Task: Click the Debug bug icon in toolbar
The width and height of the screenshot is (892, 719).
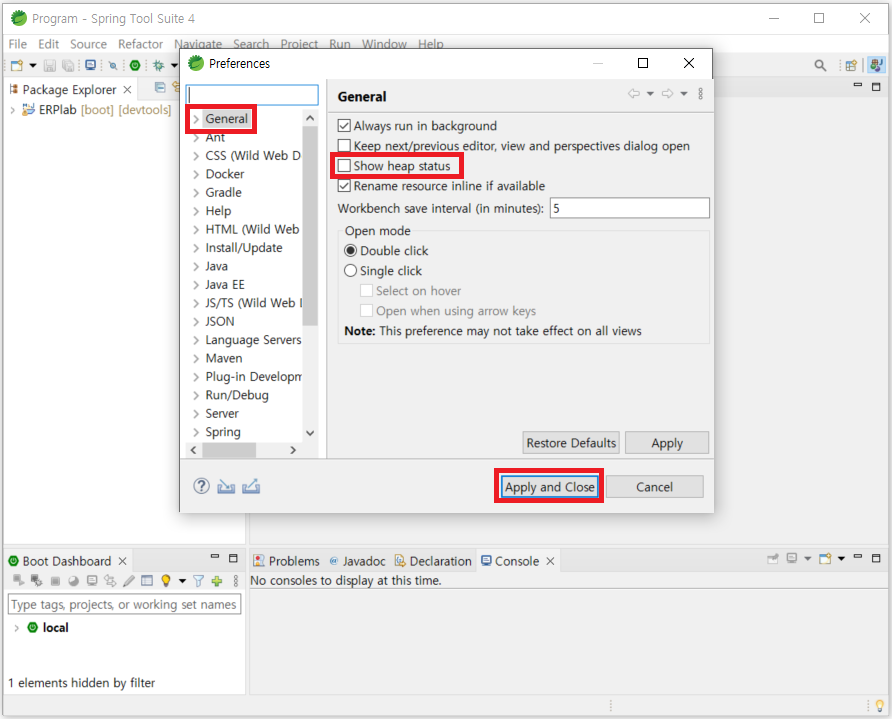Action: [159, 65]
